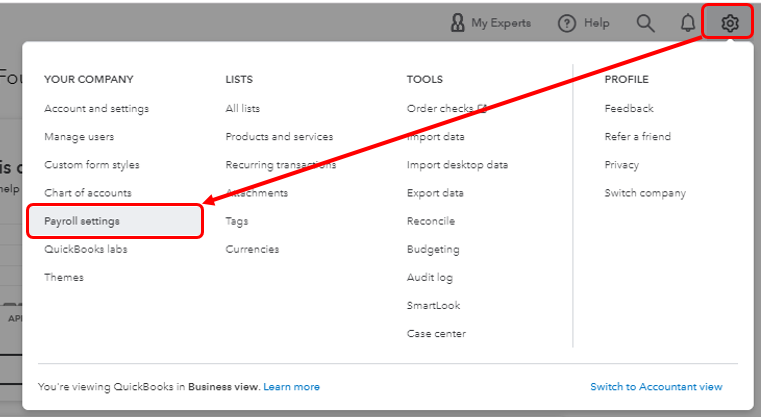Open Chart of accounts
Screen dimensions: 761x417
click(87, 193)
